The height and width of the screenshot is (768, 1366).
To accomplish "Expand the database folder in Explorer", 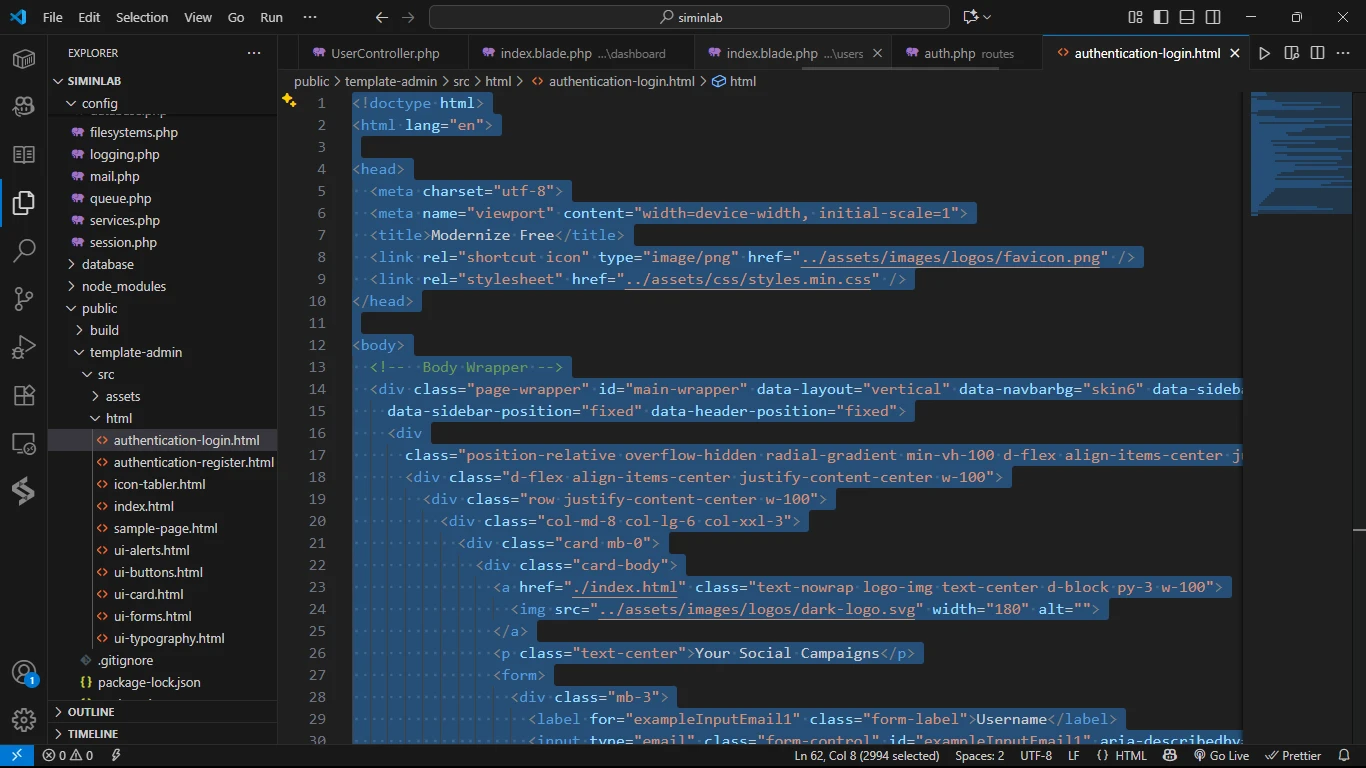I will point(107,264).
